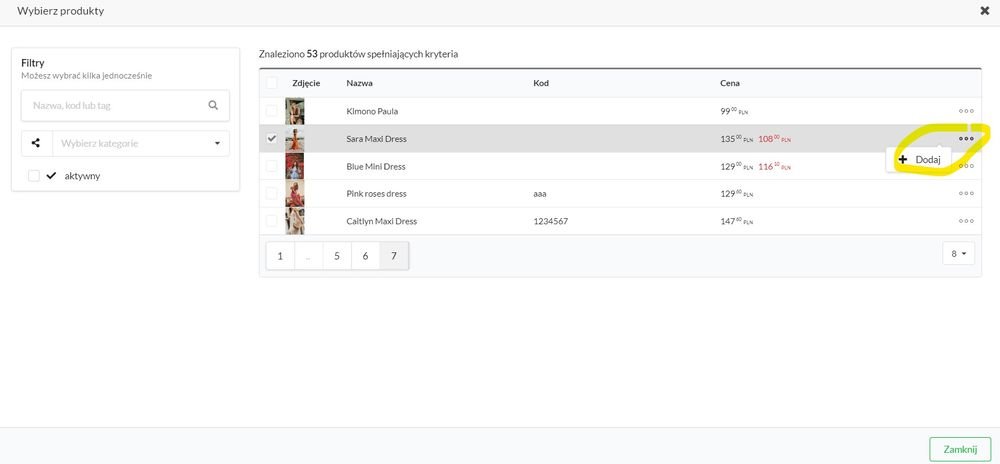Check the Pink roses dress checkbox
1000x464 pixels.
(x=272, y=193)
